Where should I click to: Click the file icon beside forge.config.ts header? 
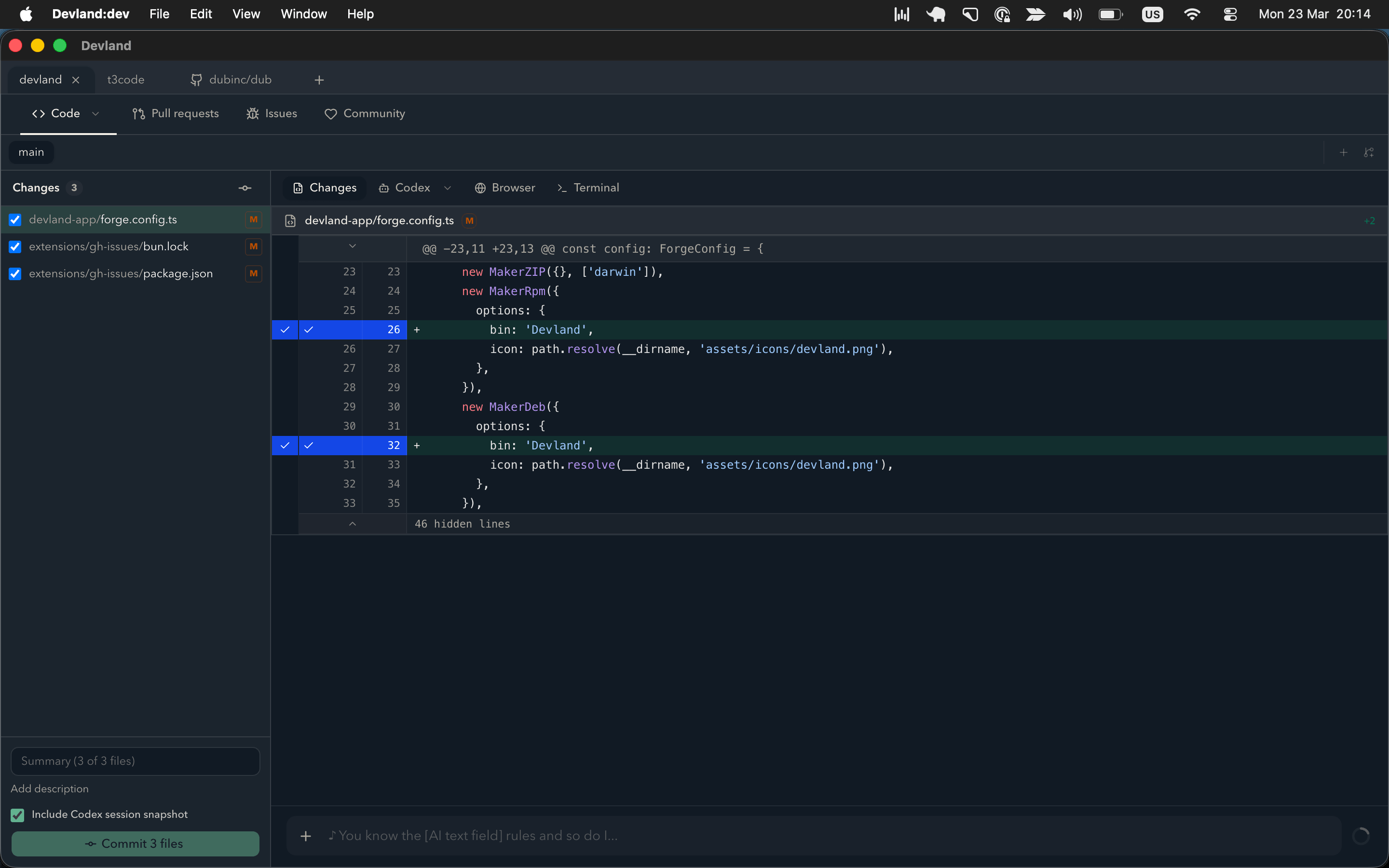tap(290, 220)
